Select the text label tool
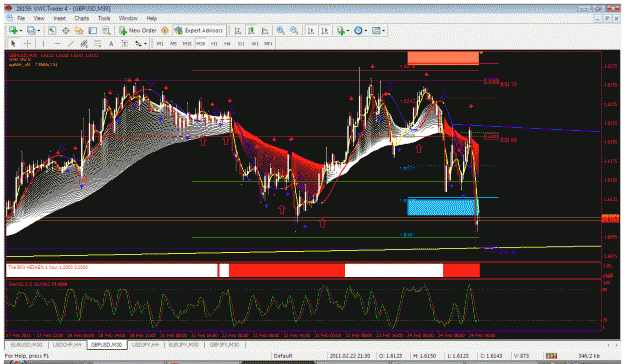 pyautogui.click(x=125, y=43)
